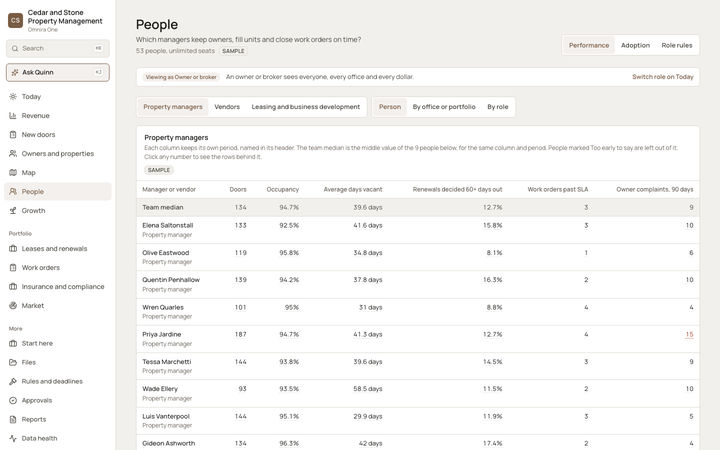Viewport: 720px width, 450px height.
Task: Click the Search input field
Action: pyautogui.click(x=57, y=48)
